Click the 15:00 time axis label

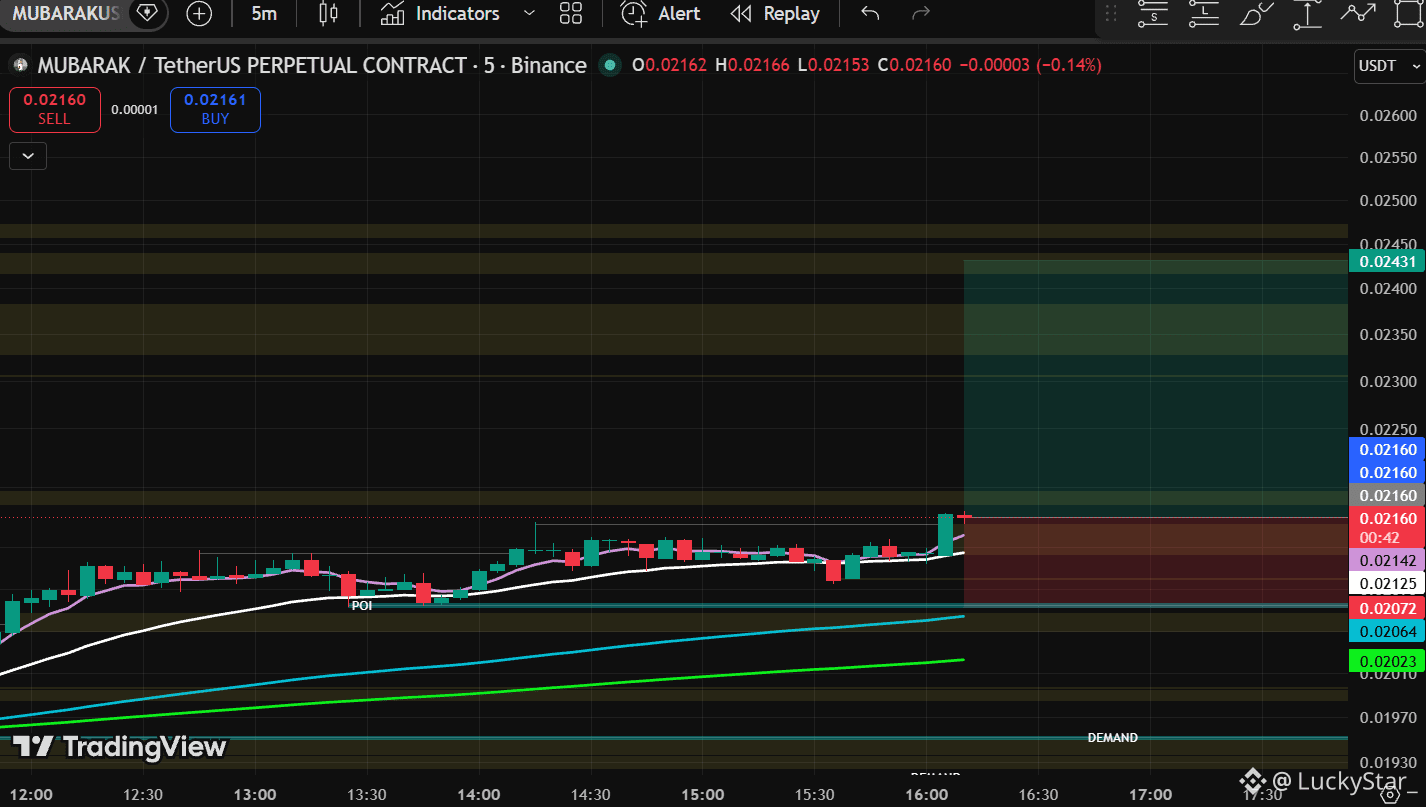click(x=703, y=795)
